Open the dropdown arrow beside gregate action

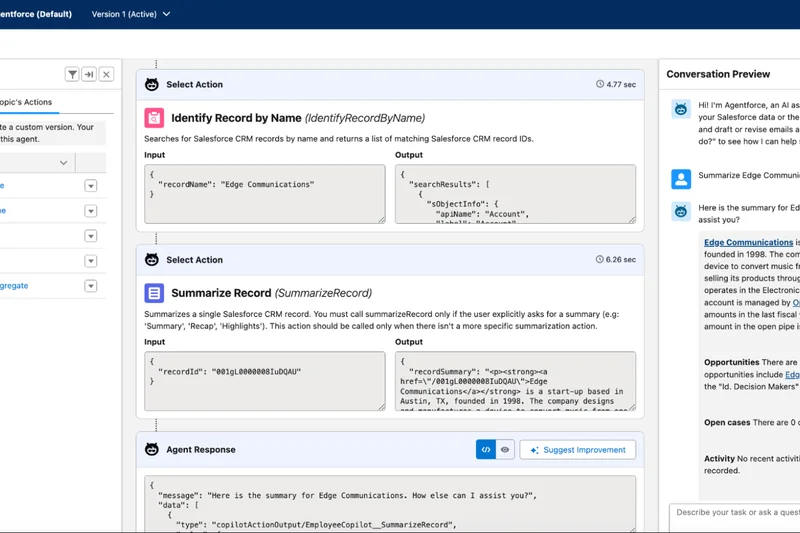(91, 286)
